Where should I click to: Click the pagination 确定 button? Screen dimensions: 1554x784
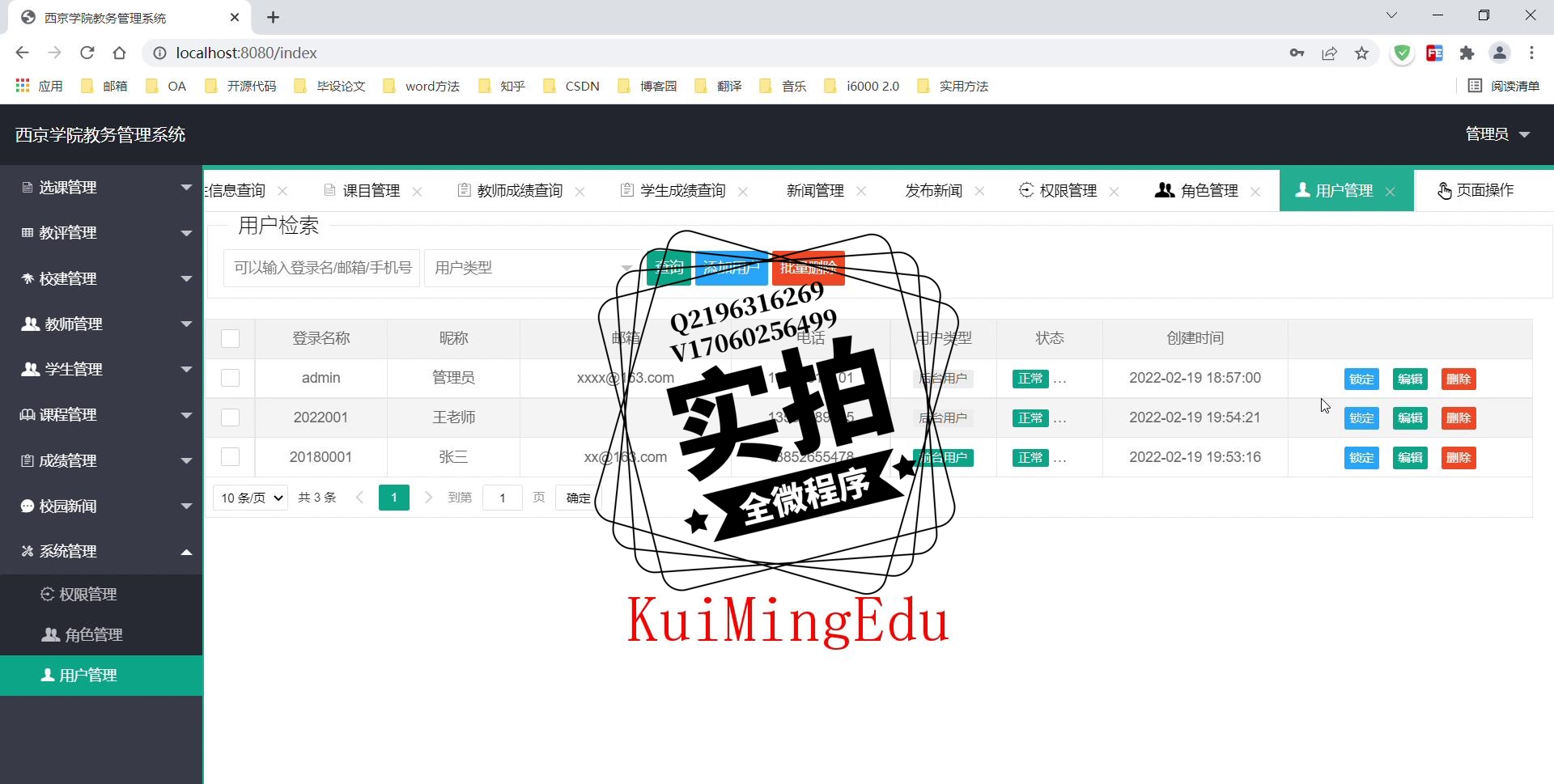coord(578,498)
